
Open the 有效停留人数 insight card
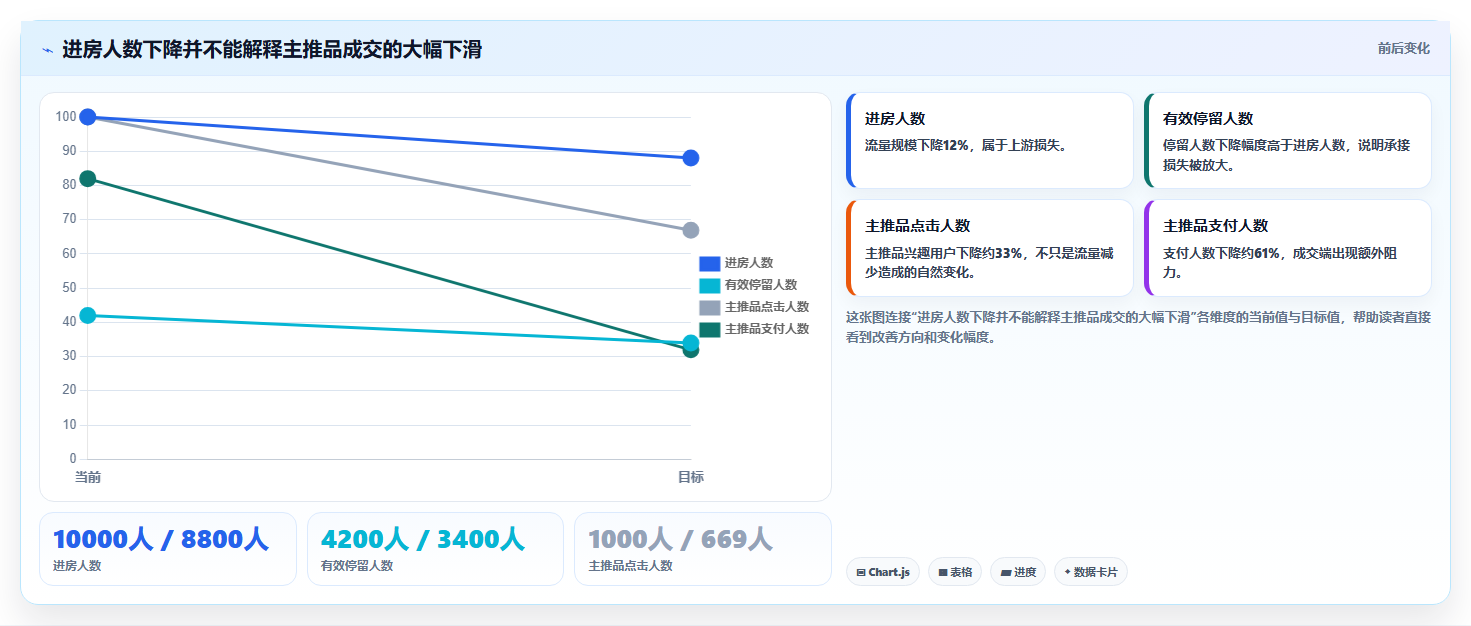pyautogui.click(x=1288, y=140)
